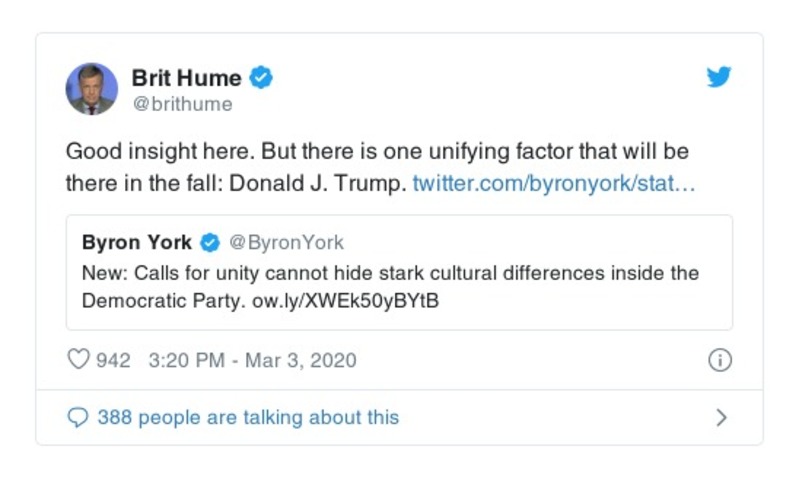The width and height of the screenshot is (799, 478).
Task: Click "388 people are talking about this"
Action: click(247, 418)
